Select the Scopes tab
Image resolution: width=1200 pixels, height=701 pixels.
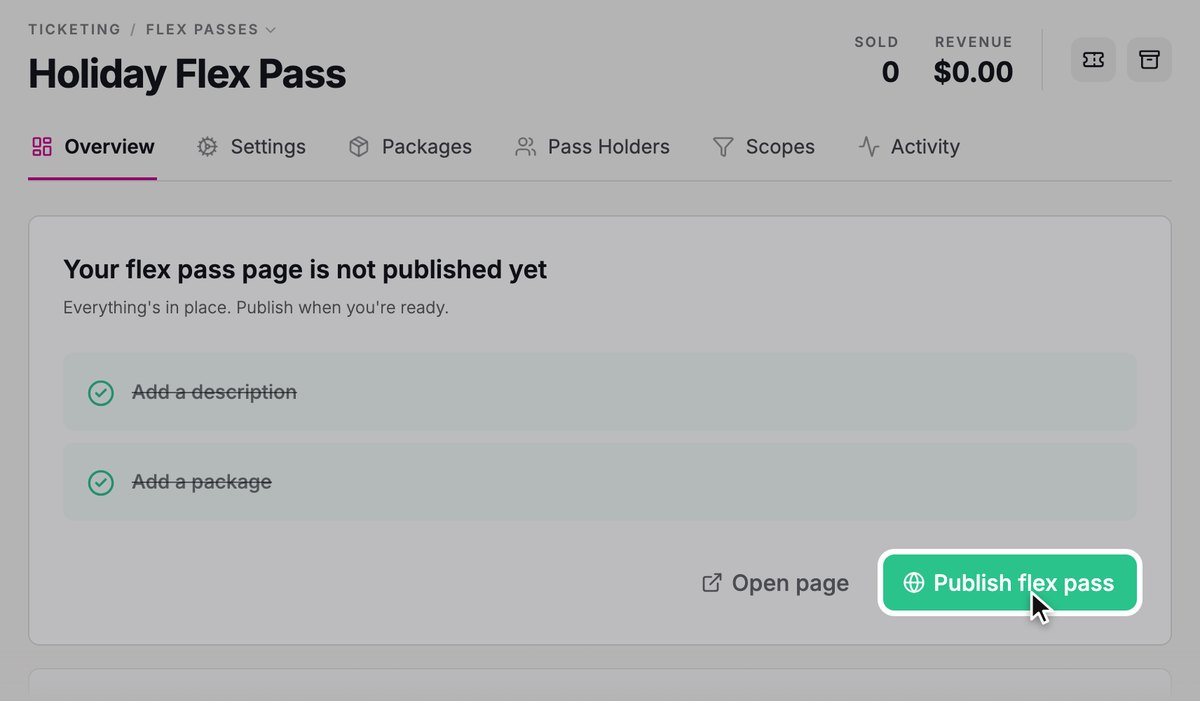(x=763, y=147)
